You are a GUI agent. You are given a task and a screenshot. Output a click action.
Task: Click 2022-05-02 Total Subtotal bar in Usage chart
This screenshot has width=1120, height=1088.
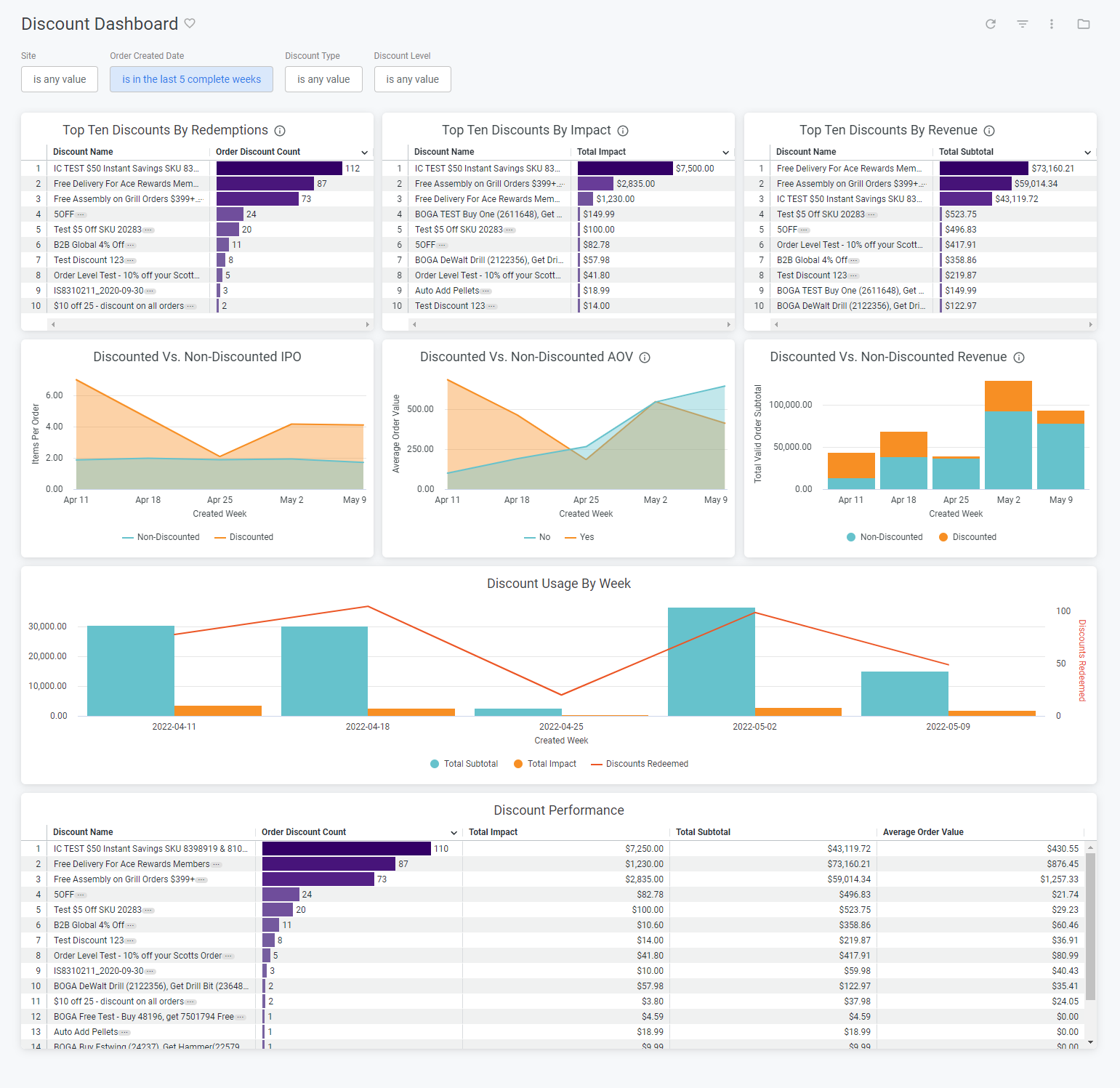(712, 661)
